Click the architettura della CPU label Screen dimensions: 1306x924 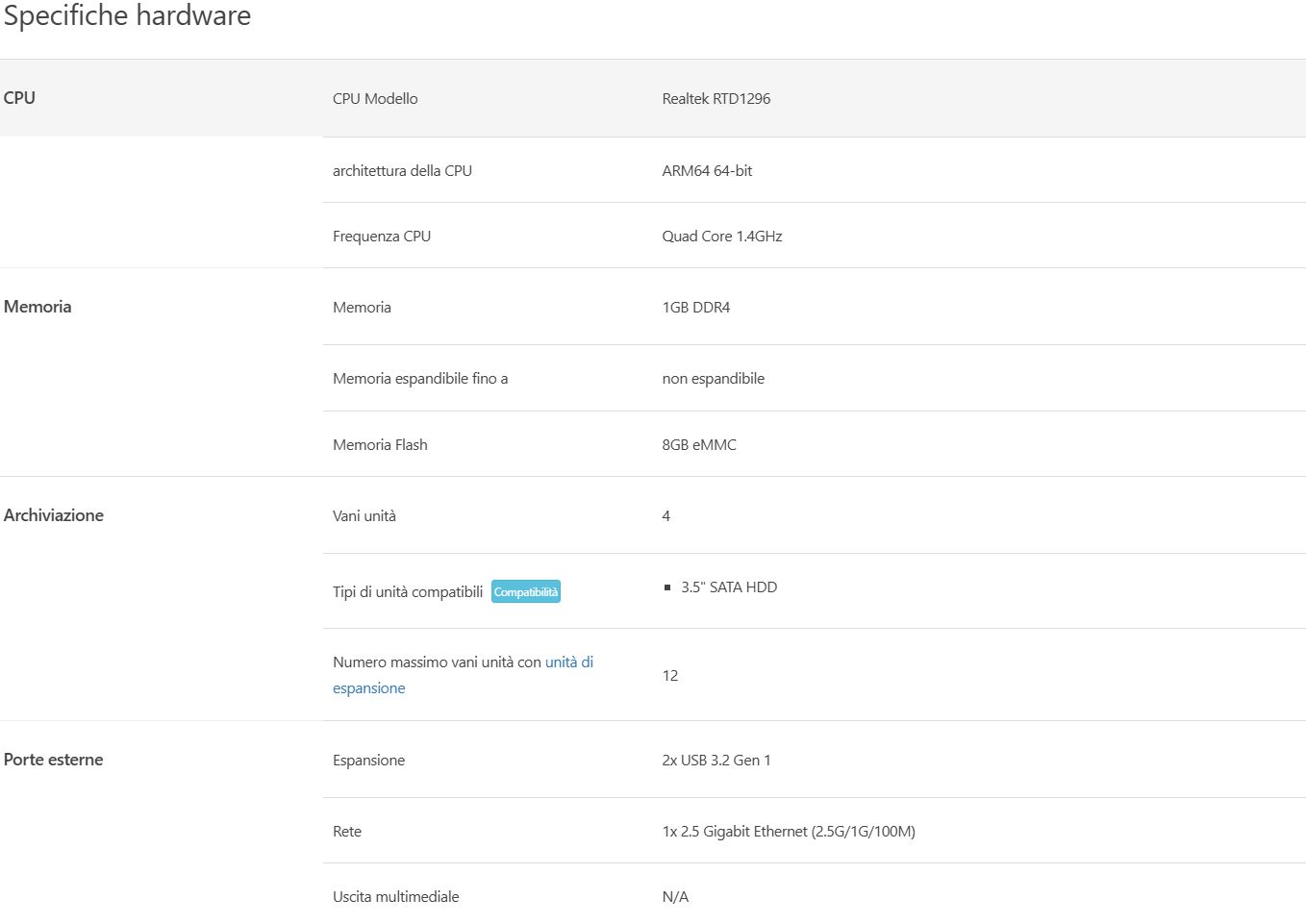pyautogui.click(x=402, y=171)
